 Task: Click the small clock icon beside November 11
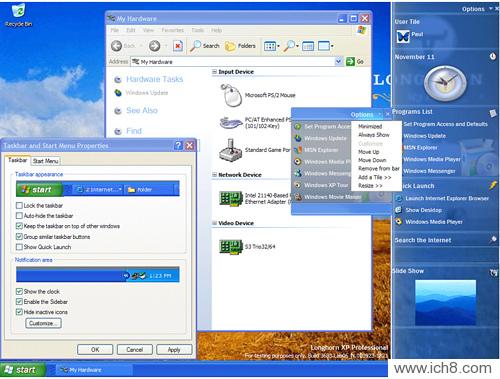click(493, 57)
